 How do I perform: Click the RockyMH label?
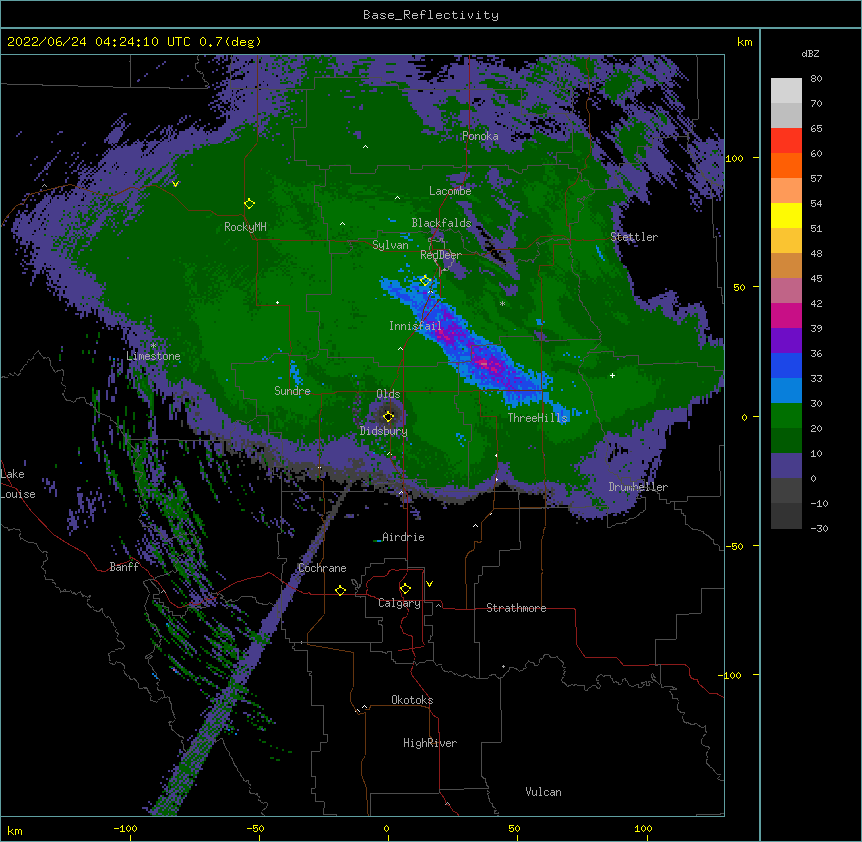tap(245, 227)
